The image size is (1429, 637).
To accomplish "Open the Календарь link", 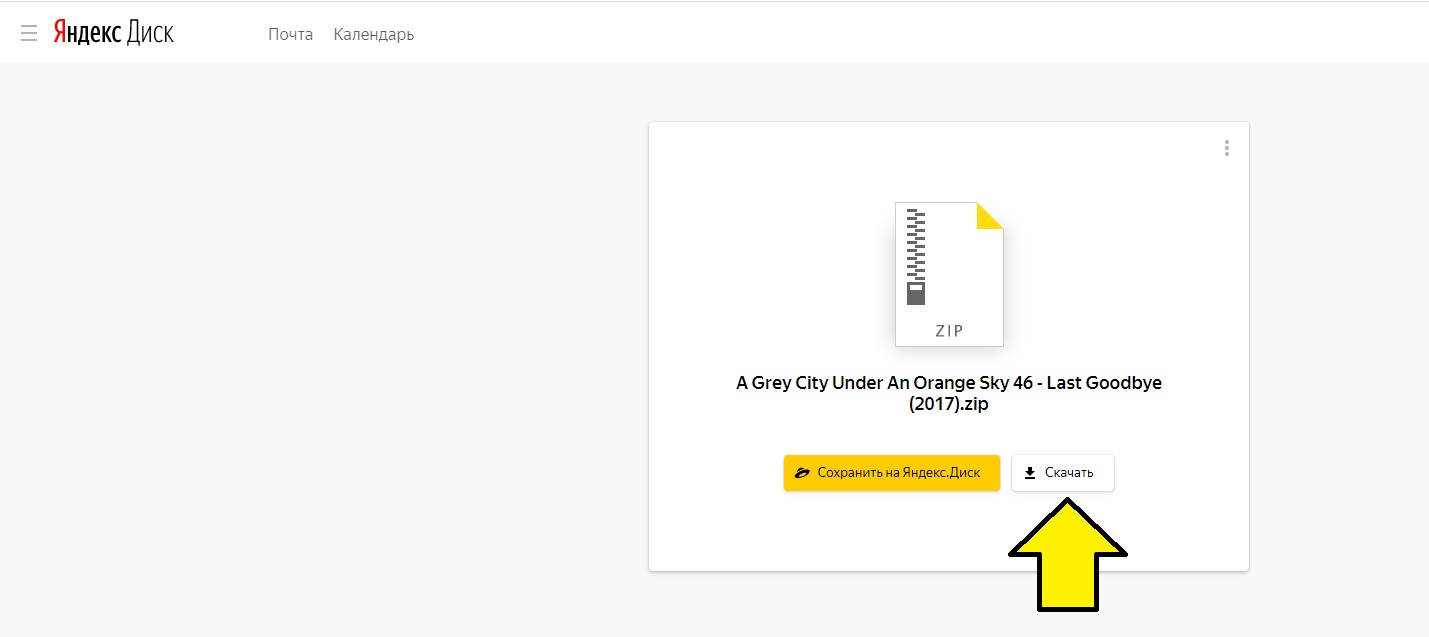I will [x=374, y=34].
